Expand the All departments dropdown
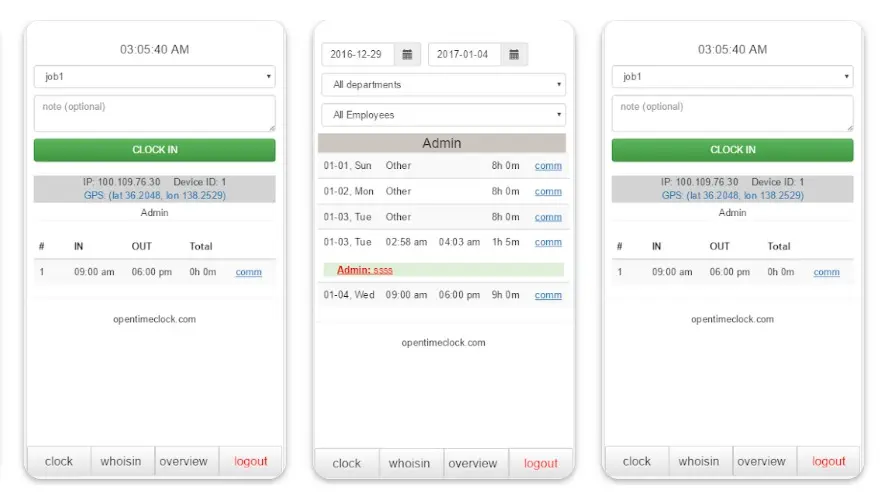 coord(443,85)
